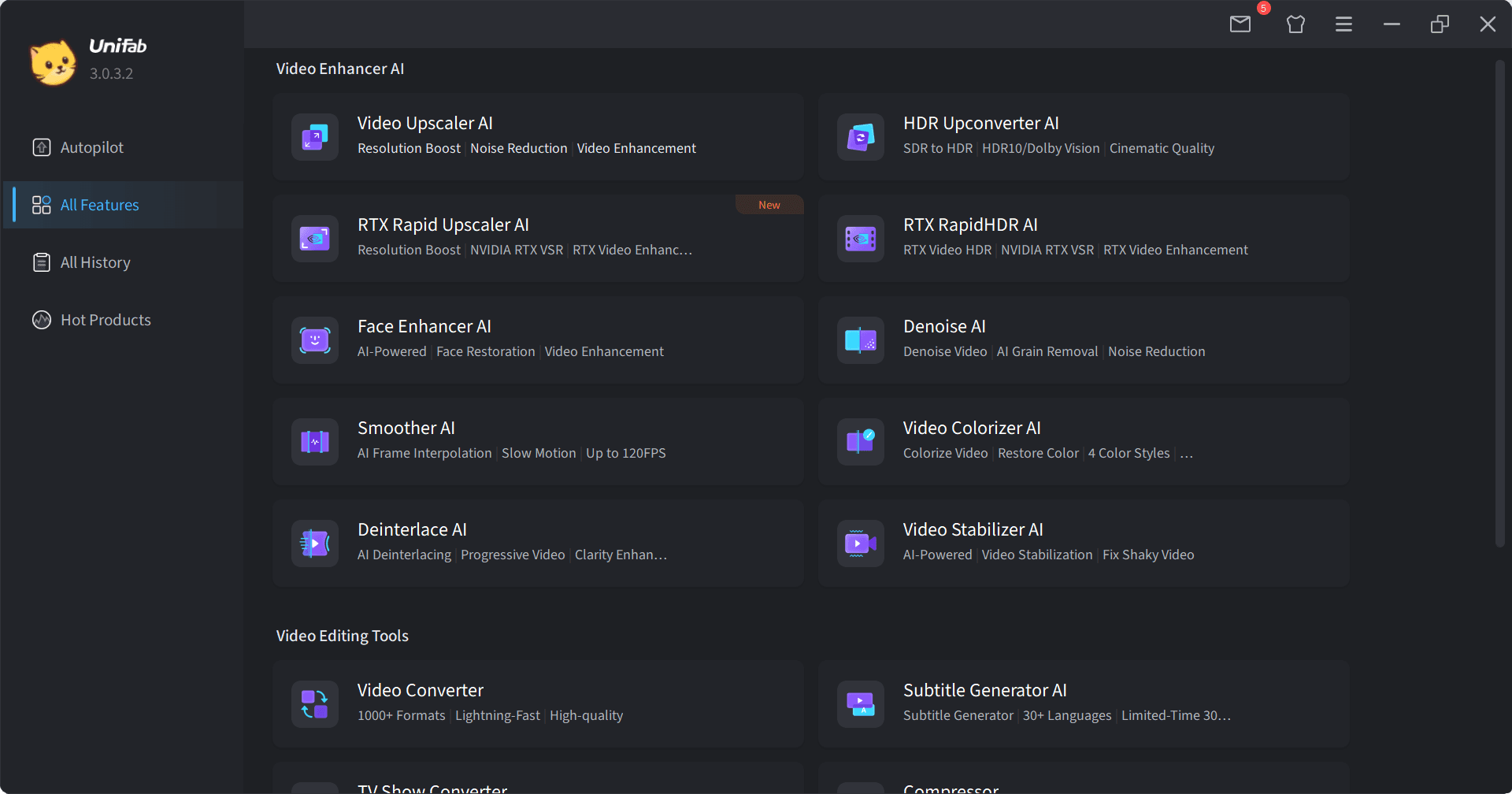The height and width of the screenshot is (794, 1512).
Task: Click the Video Upscaler AI icon
Action: coord(315,137)
